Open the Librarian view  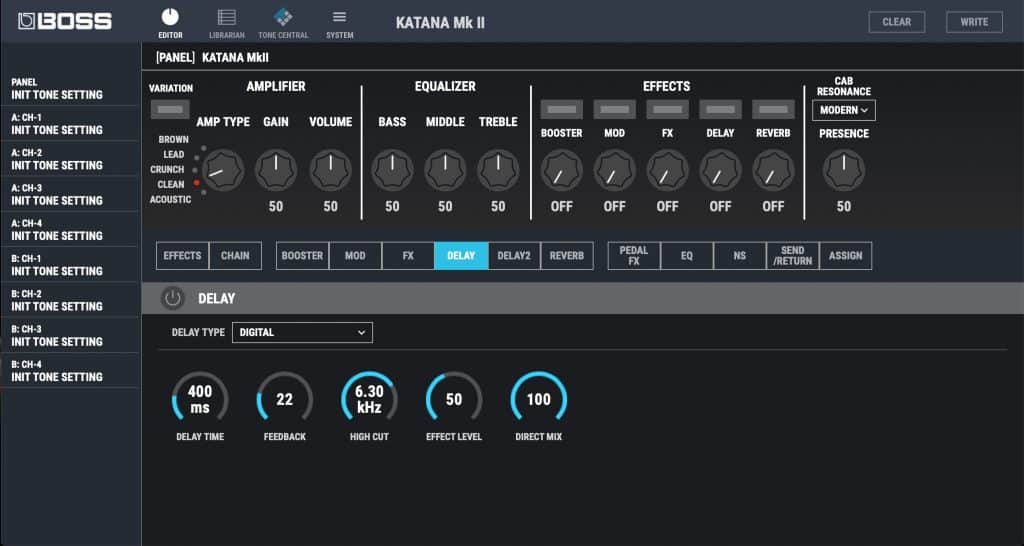[x=227, y=24]
